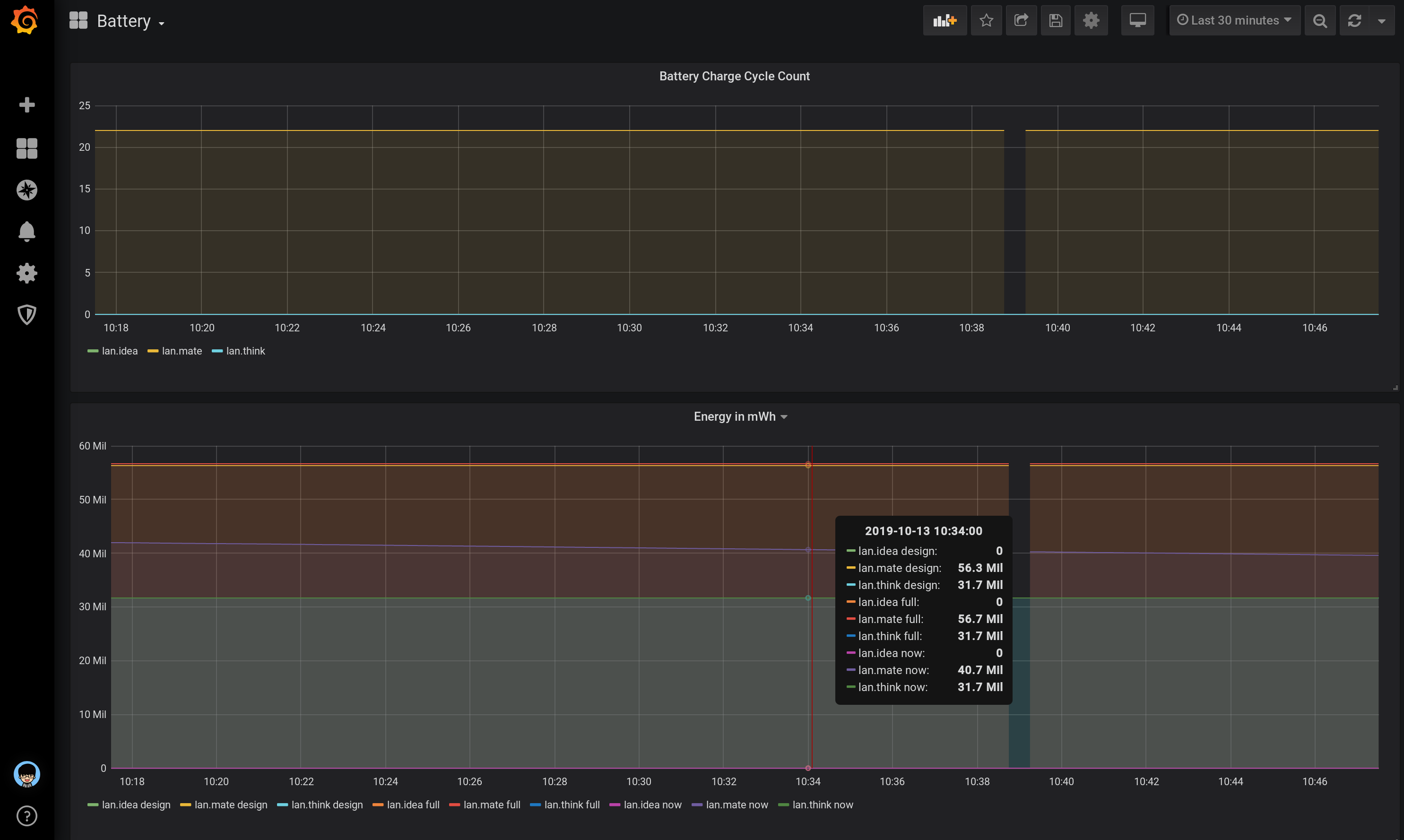Open Dashboards menu in the sidebar
Image resolution: width=1404 pixels, height=840 pixels.
pos(26,148)
